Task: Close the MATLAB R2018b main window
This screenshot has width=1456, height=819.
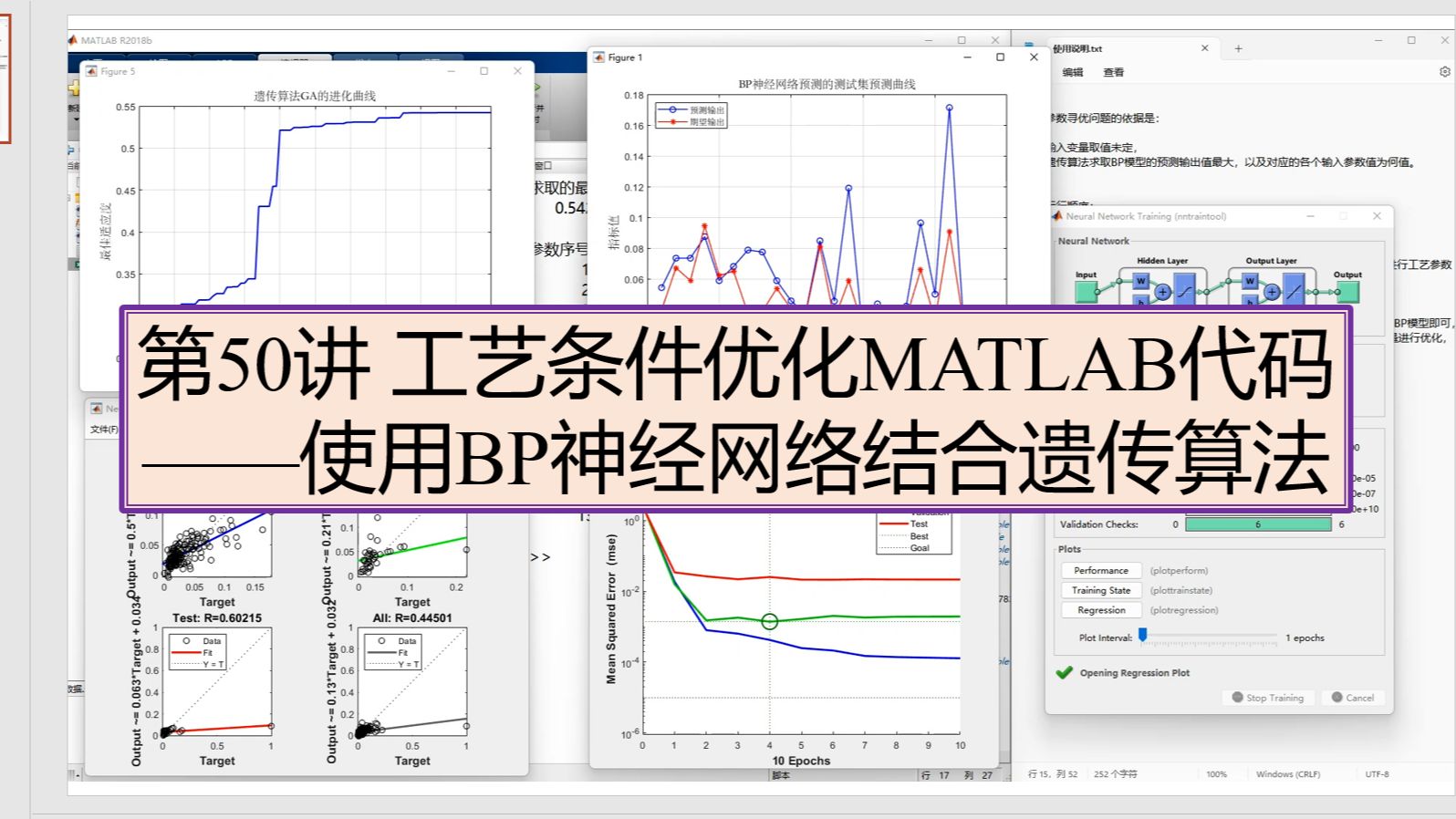Action: pos(995,40)
